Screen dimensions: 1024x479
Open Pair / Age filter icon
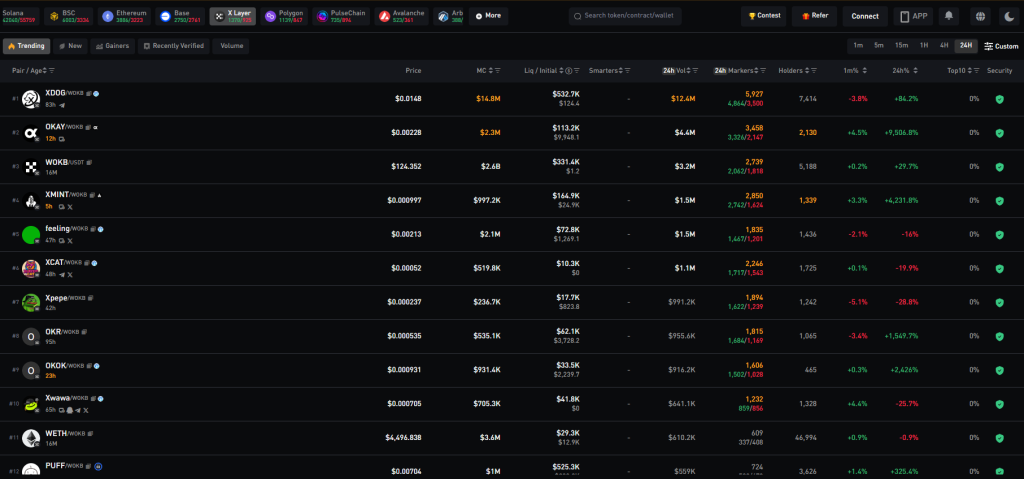(52, 71)
